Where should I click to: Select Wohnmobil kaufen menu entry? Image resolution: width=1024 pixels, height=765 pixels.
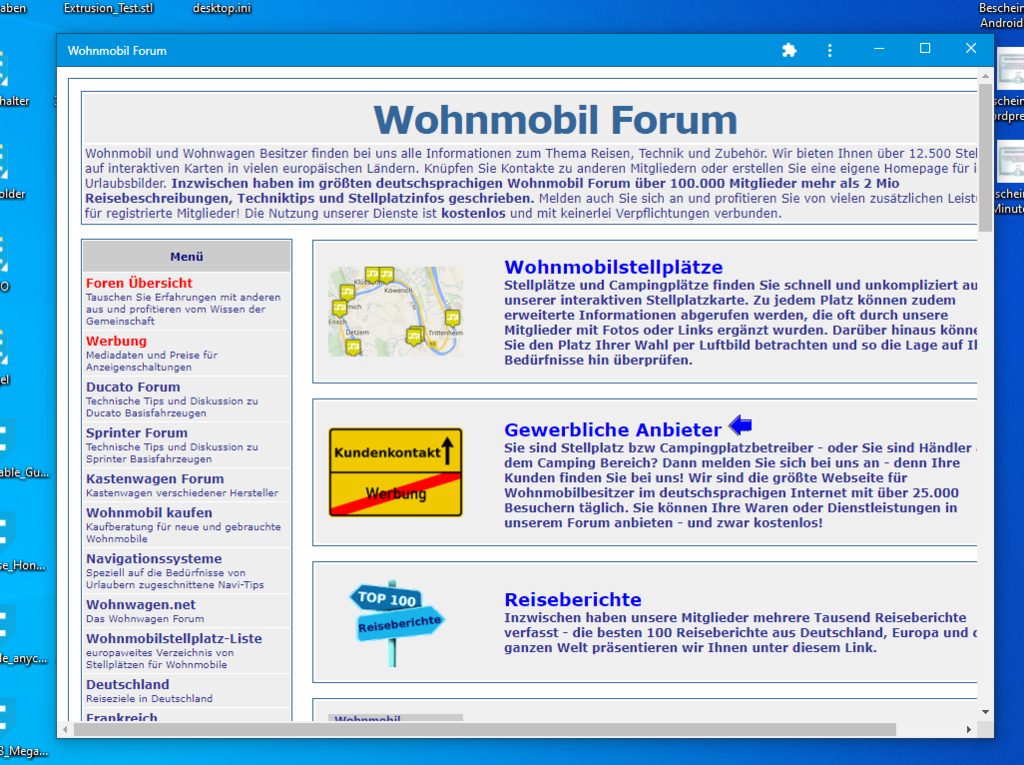pos(149,513)
